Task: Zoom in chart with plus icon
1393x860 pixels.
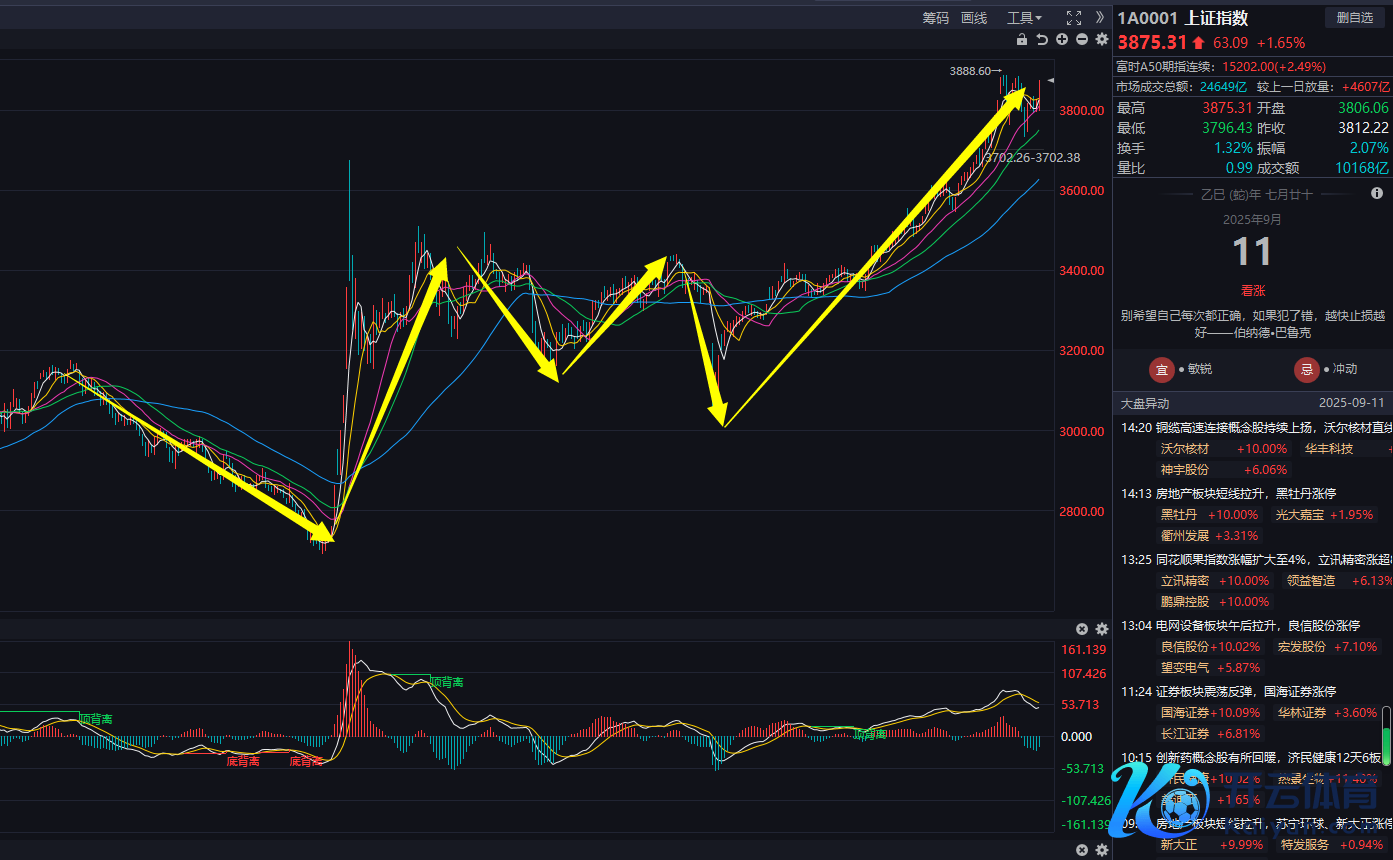Action: (1062, 40)
